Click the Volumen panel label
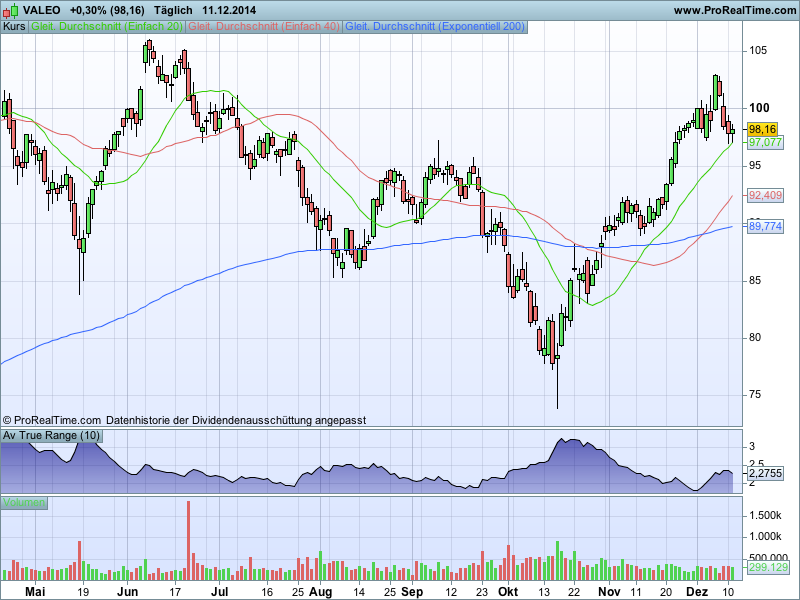The width and height of the screenshot is (800, 600). [24, 503]
